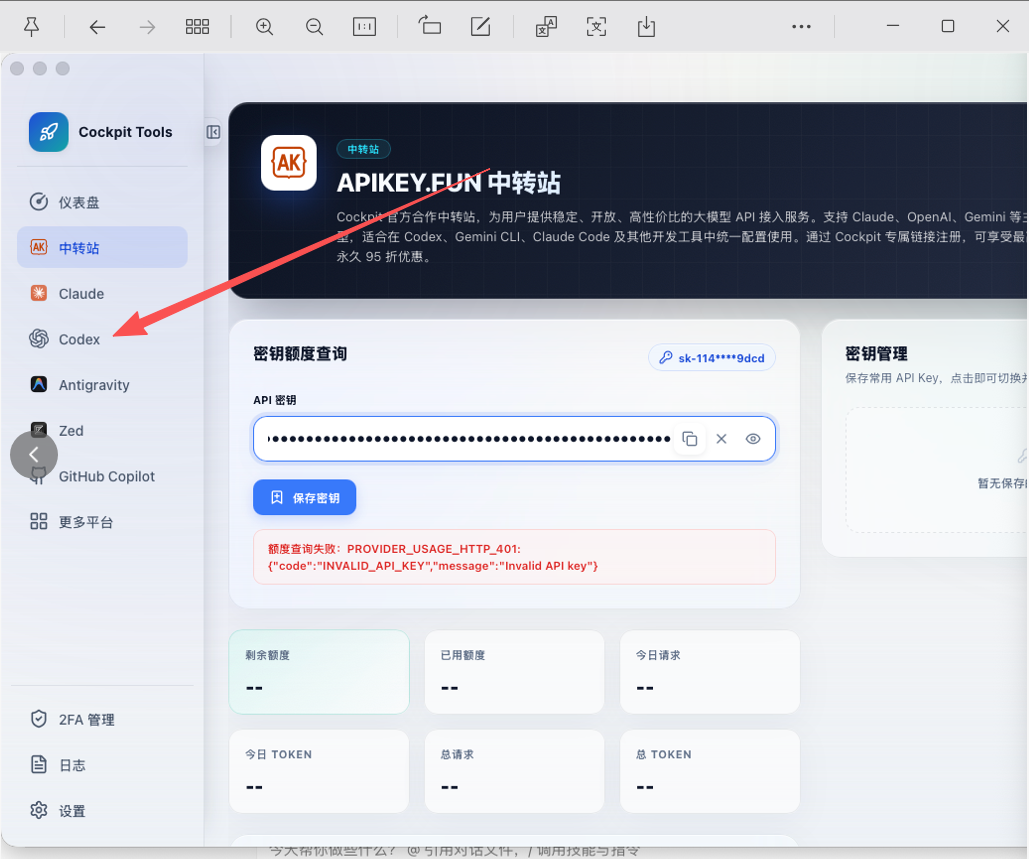Show image at actual 1:1 size
The width and height of the screenshot is (1029, 859).
coord(364,27)
